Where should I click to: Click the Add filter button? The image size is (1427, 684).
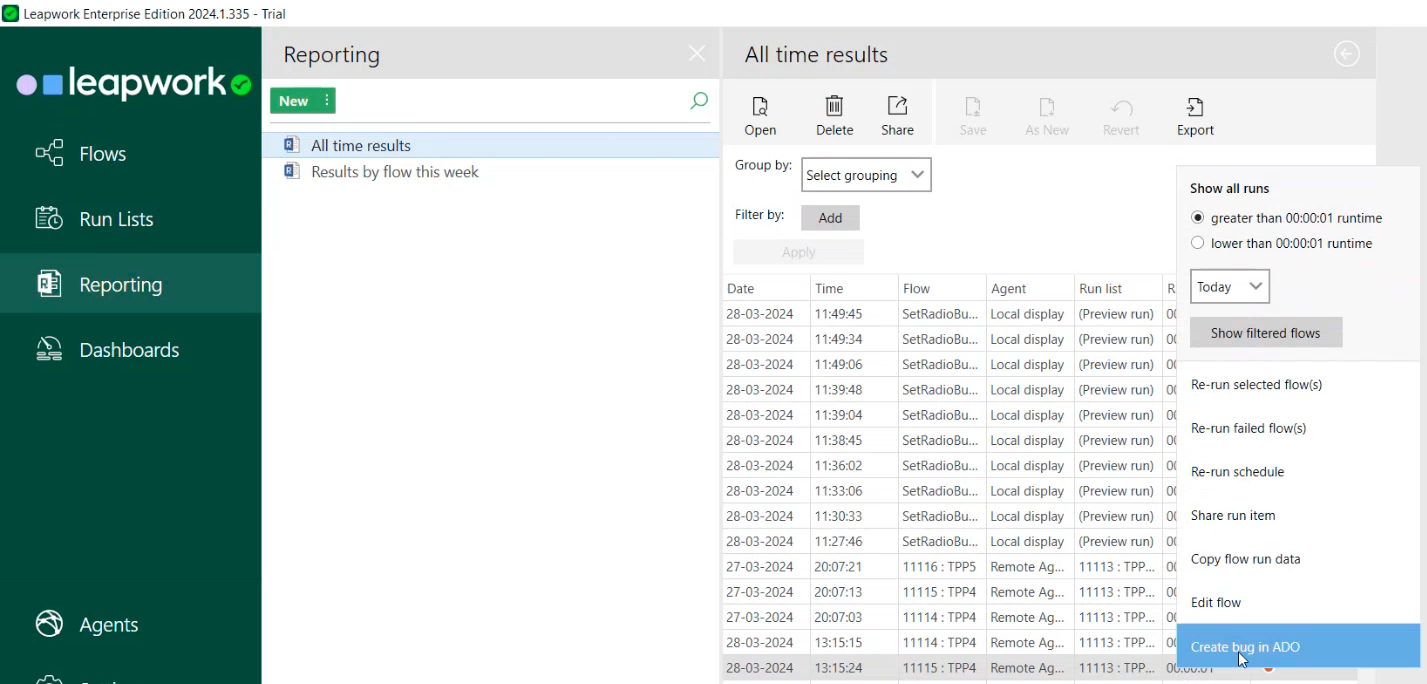830,218
